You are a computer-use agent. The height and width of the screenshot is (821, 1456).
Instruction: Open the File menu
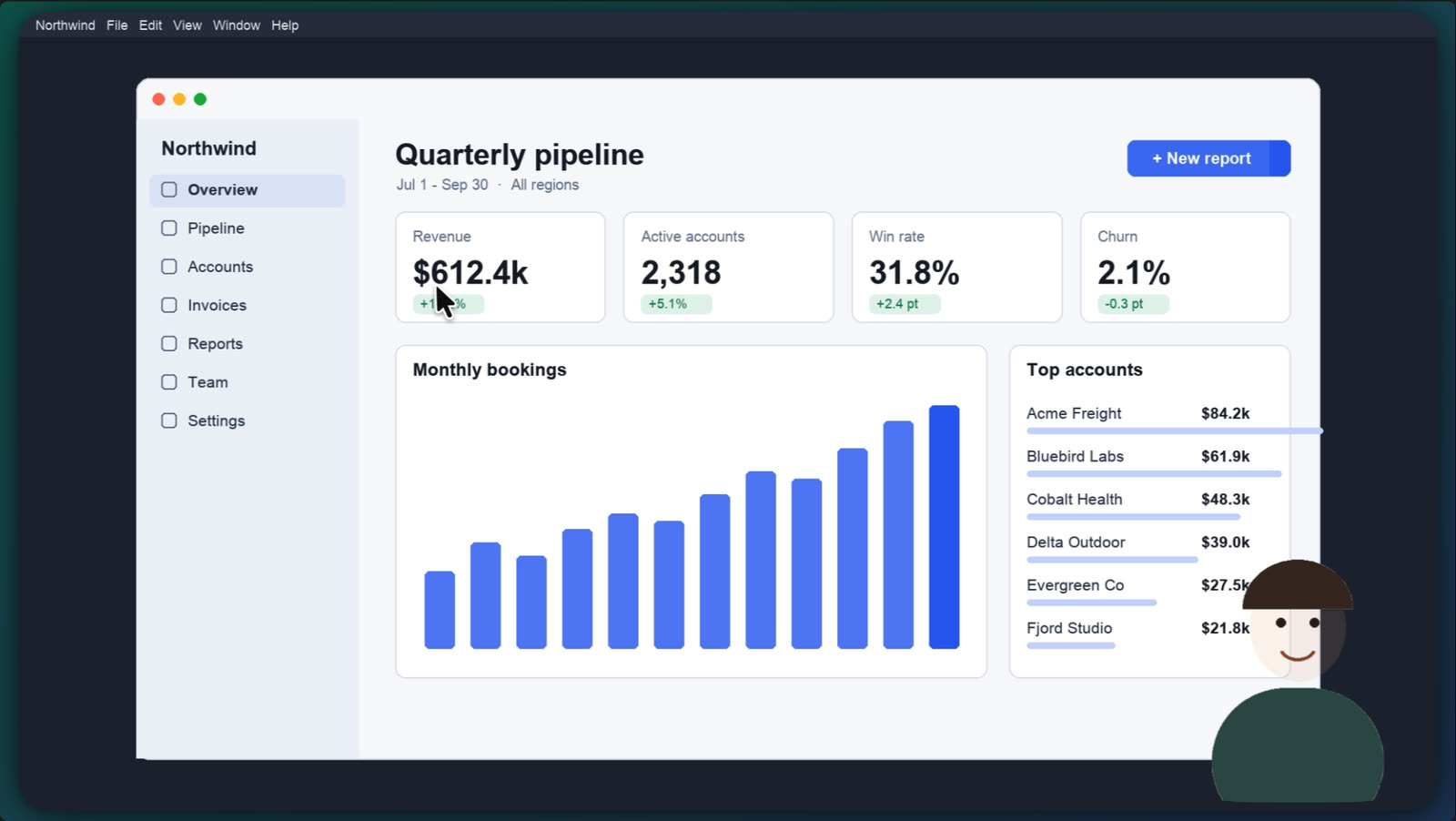click(x=117, y=25)
